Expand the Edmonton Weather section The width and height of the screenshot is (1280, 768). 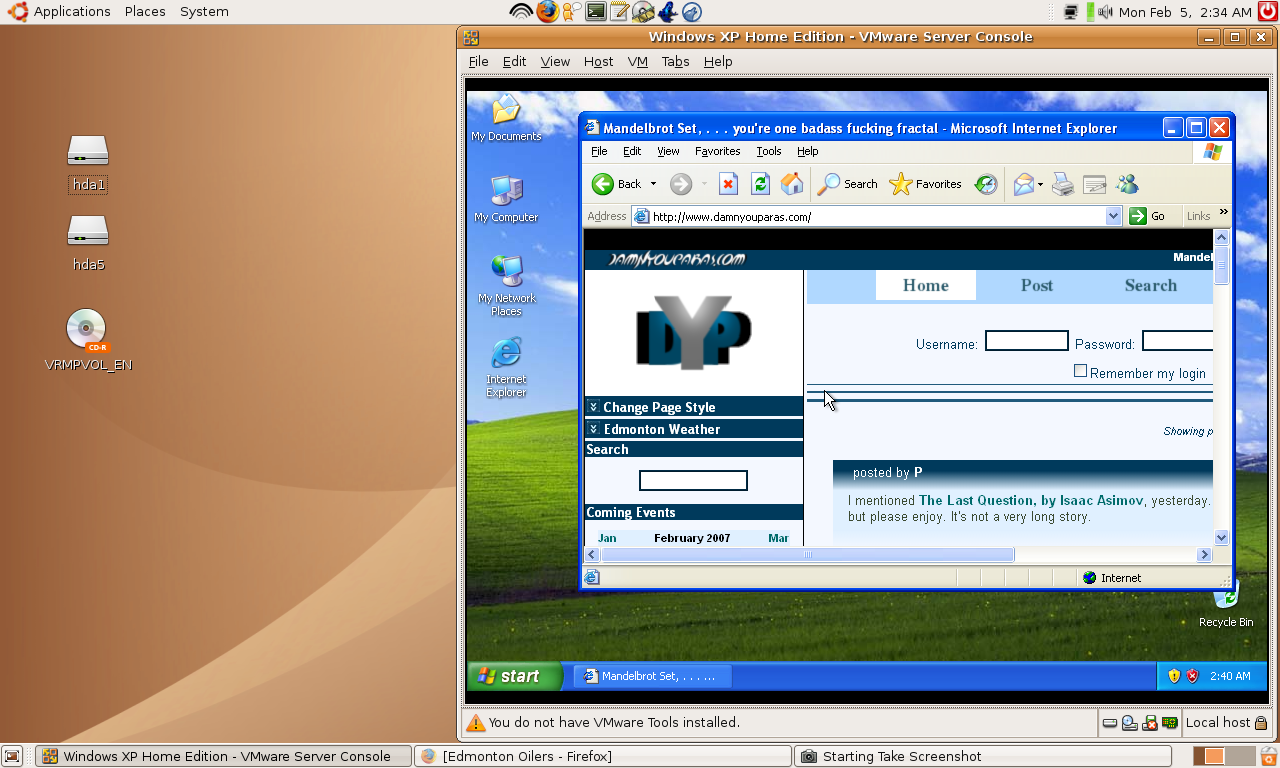pyautogui.click(x=693, y=429)
